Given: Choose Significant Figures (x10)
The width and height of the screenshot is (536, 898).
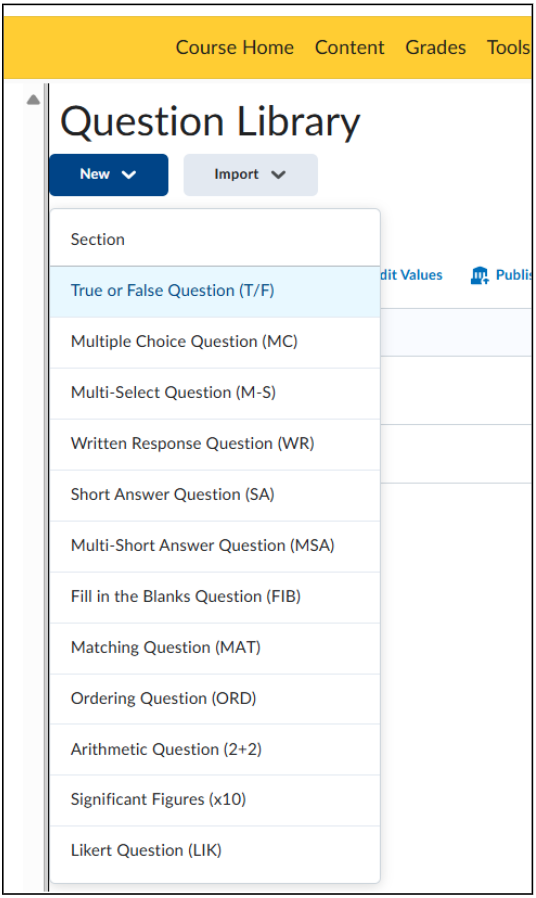Looking at the screenshot, I should [x=215, y=799].
